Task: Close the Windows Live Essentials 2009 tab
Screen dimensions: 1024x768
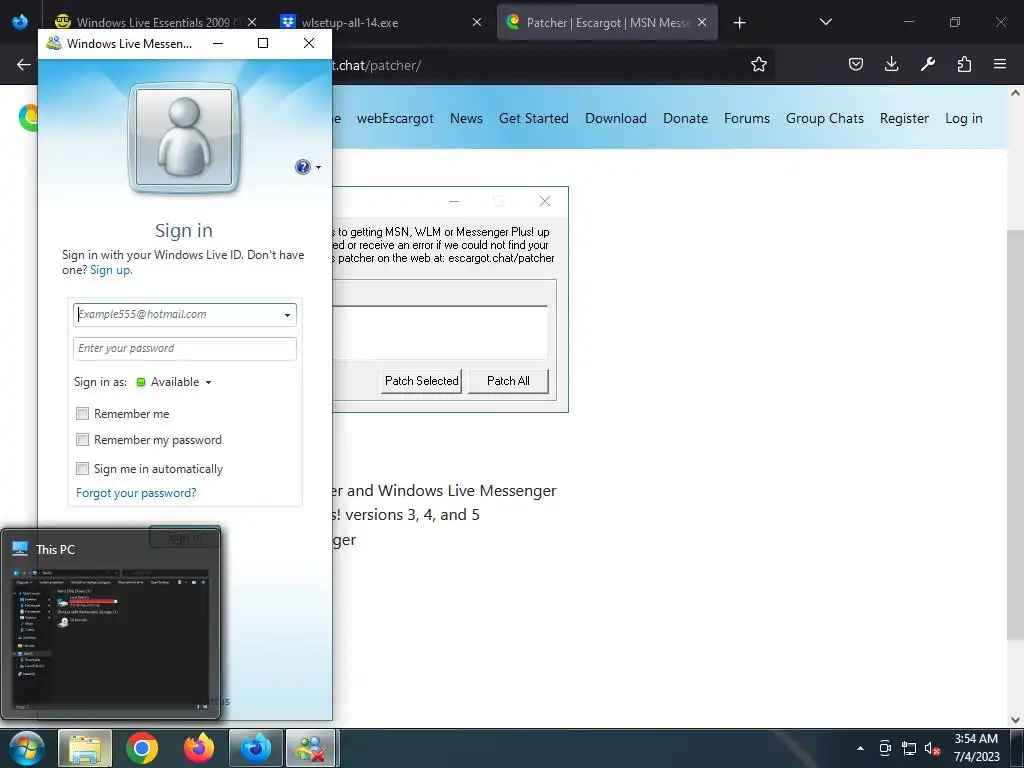Action: point(252,22)
